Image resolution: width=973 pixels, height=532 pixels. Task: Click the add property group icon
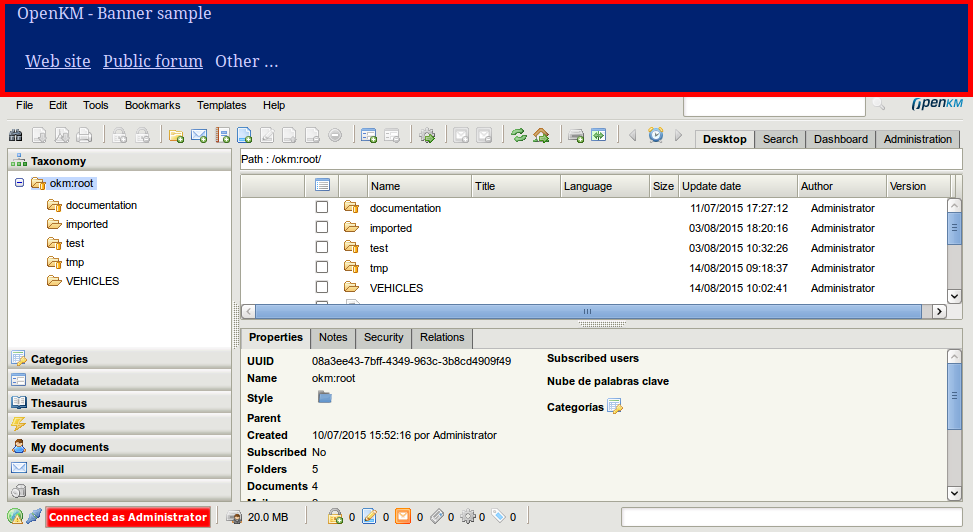click(369, 135)
